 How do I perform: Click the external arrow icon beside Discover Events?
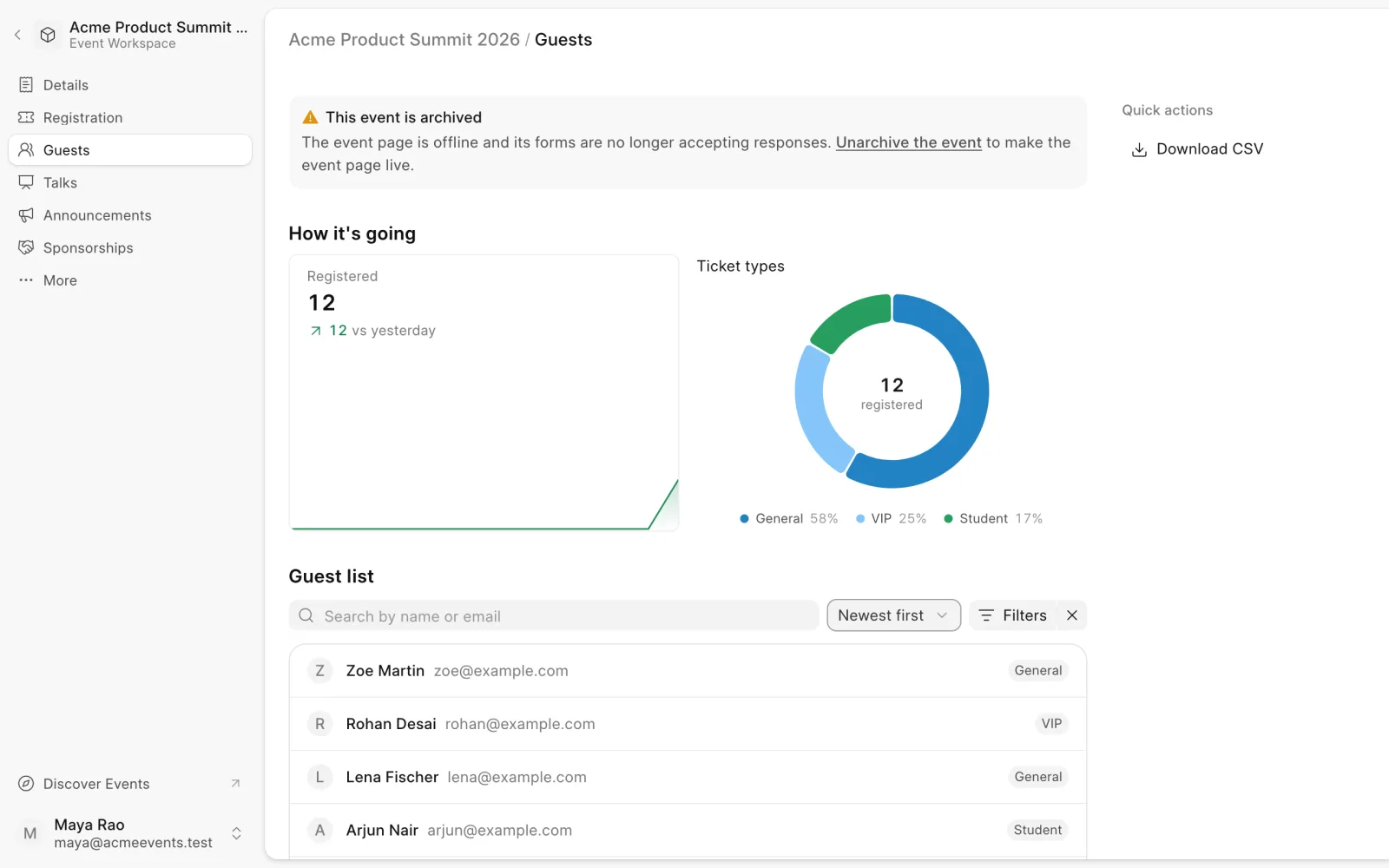235,784
